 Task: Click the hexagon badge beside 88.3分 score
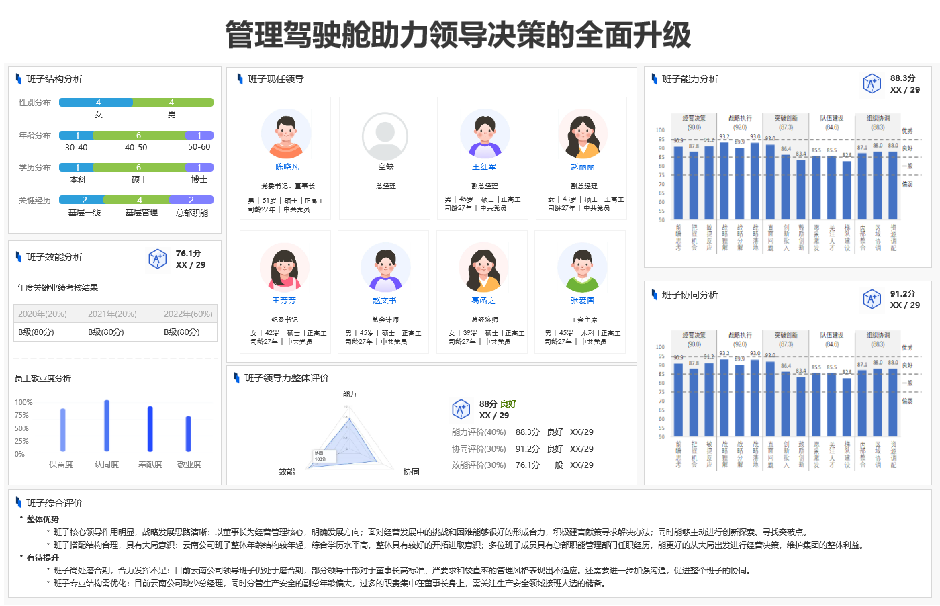871,84
